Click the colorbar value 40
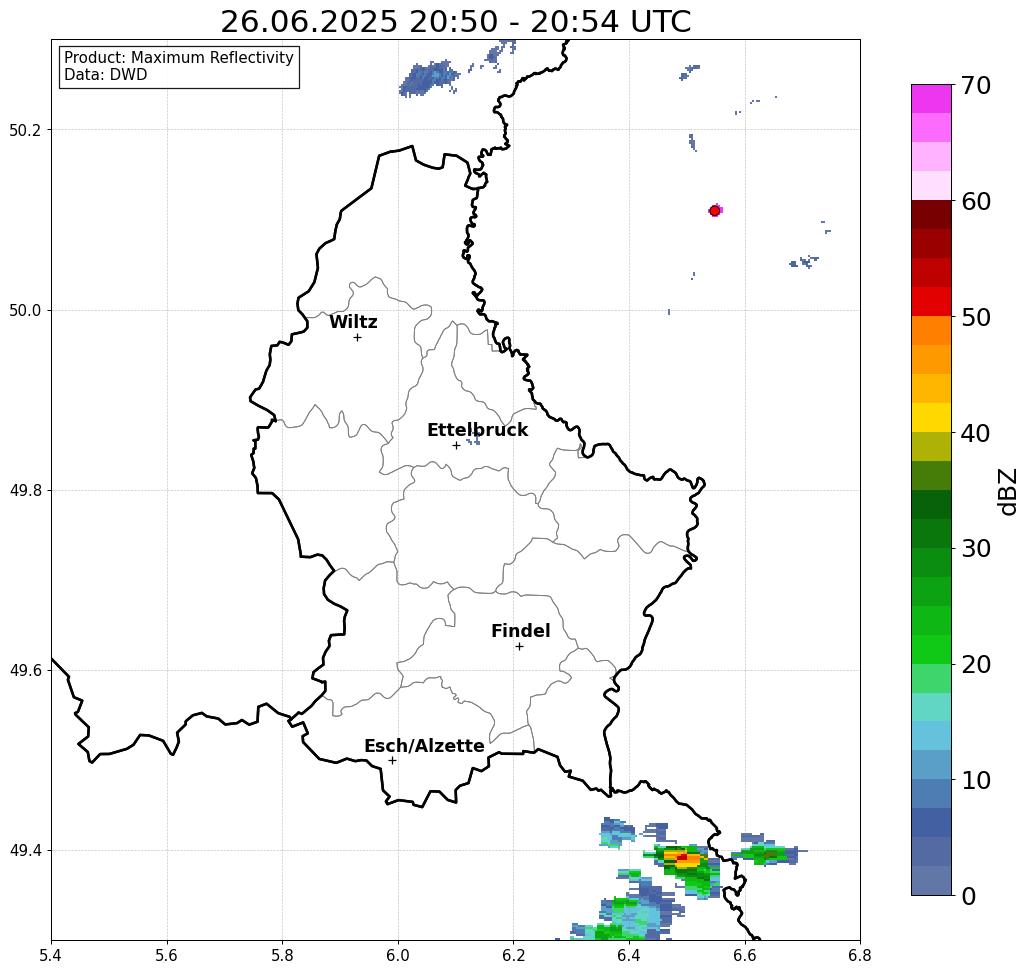 (x=975, y=433)
